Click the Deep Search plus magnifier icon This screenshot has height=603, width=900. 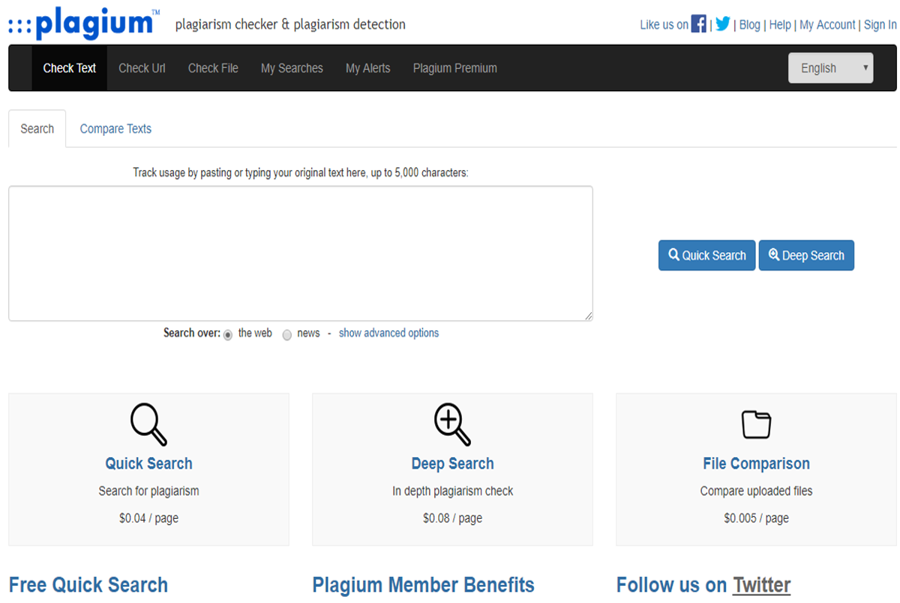point(452,425)
